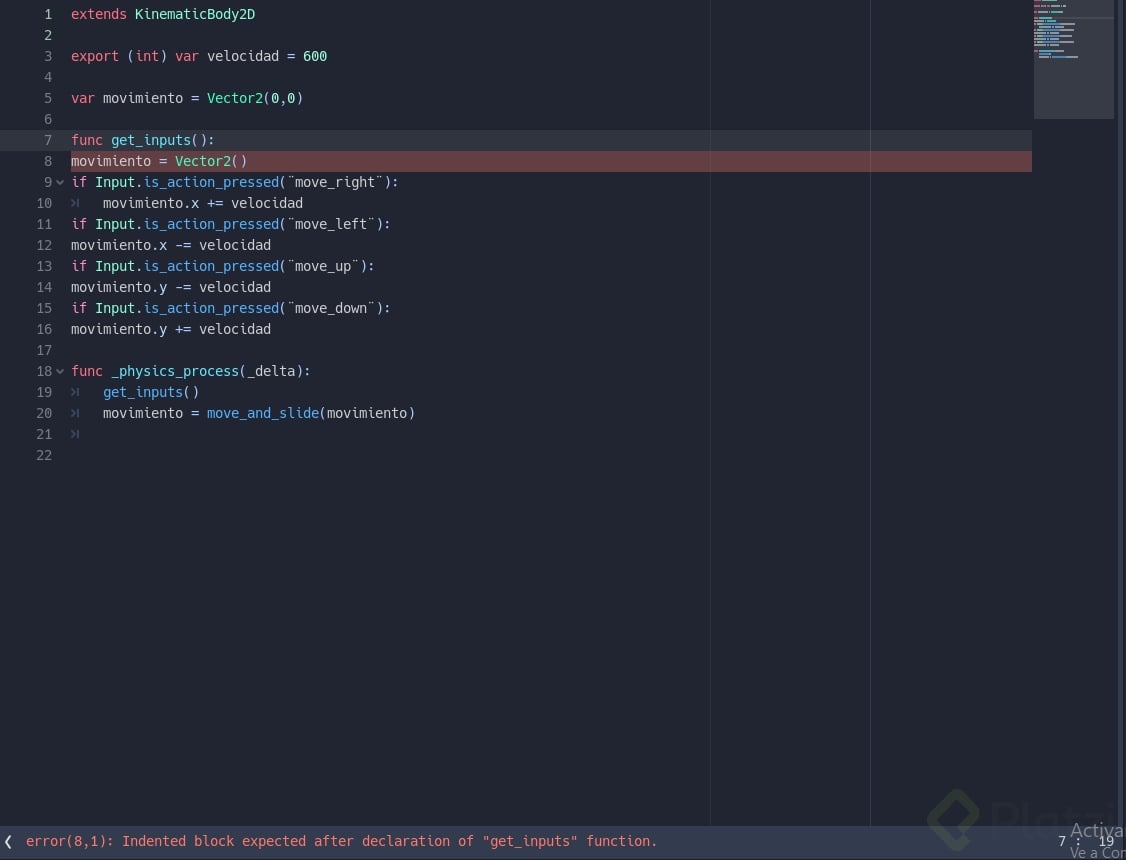Viewport: 1126px width, 860px height.
Task: Click the red indented block error message
Action: [x=341, y=841]
